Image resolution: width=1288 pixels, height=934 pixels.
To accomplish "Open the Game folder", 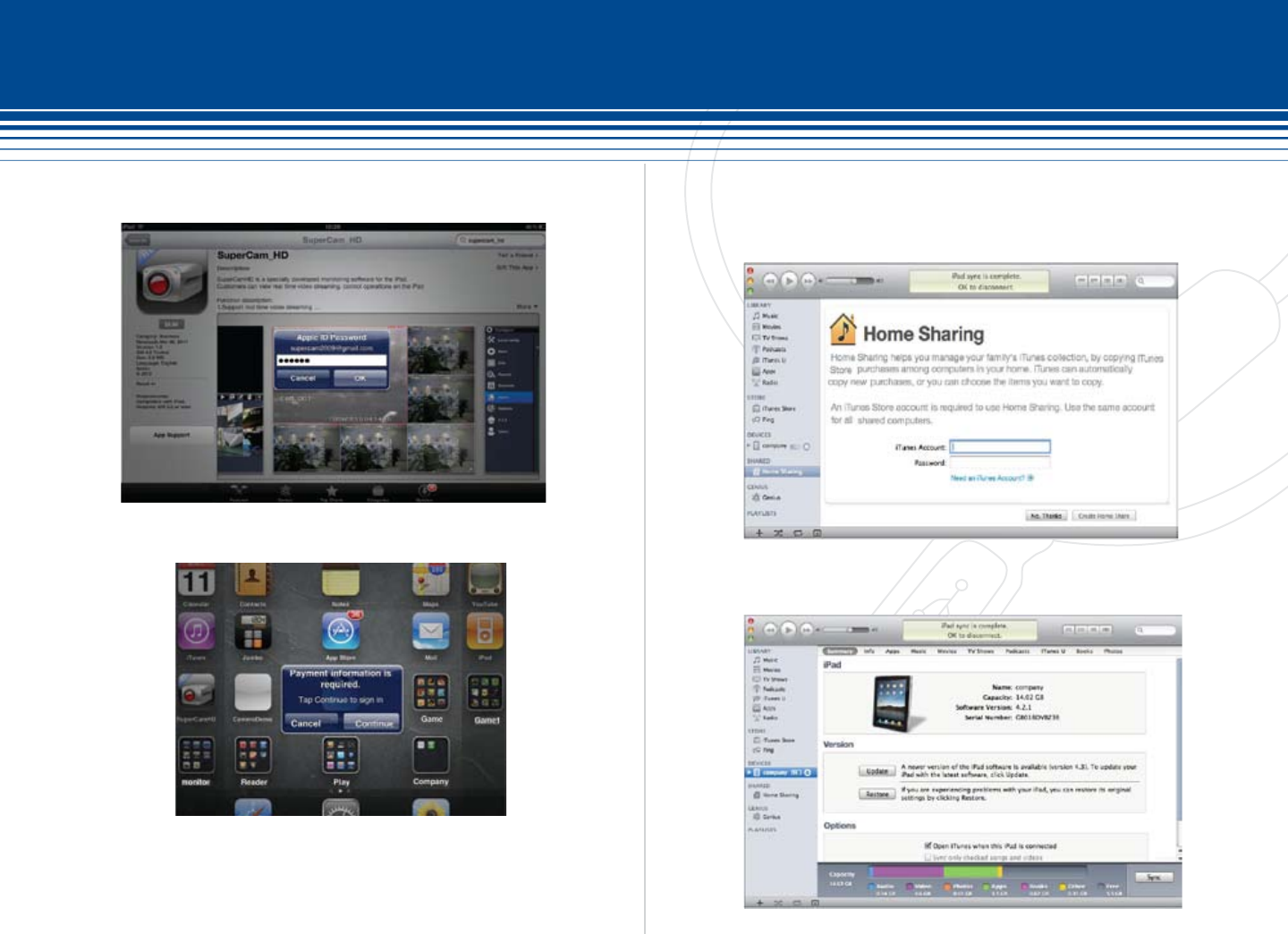I will (430, 692).
